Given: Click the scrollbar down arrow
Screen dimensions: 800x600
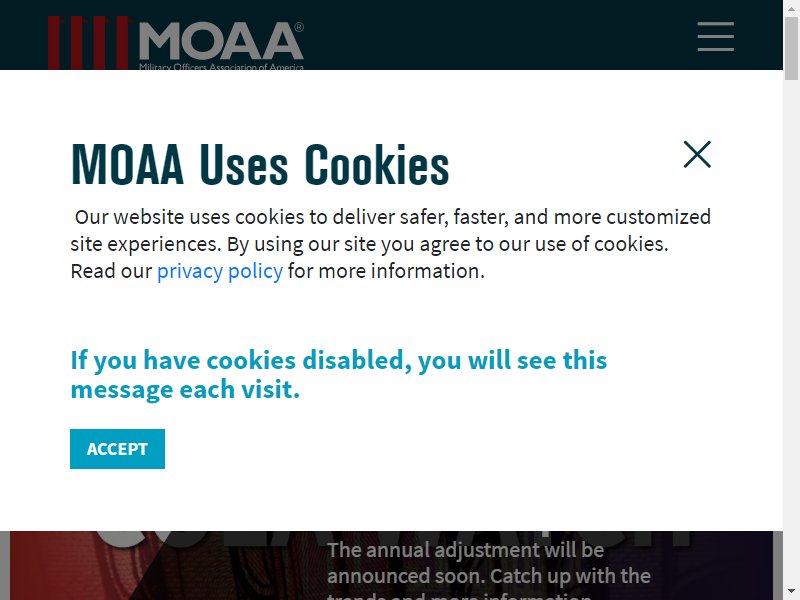Looking at the screenshot, I should pyautogui.click(x=791, y=592).
